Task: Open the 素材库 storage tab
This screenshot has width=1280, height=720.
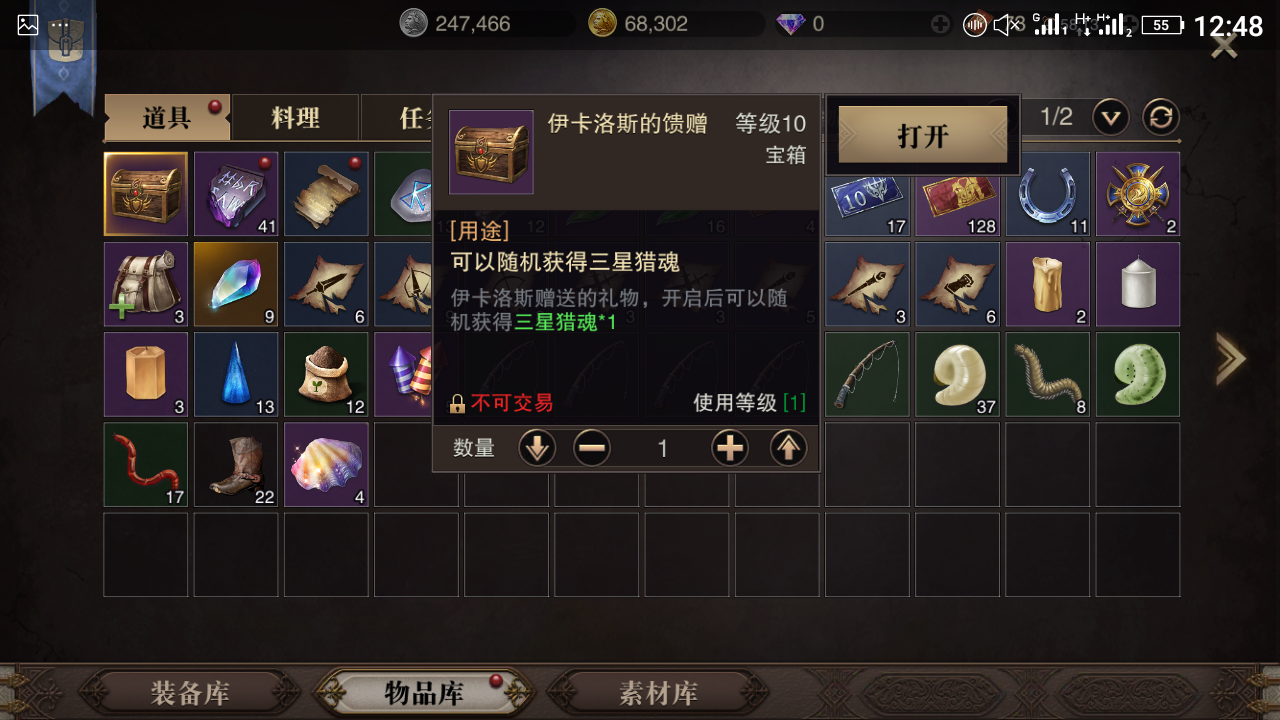Action: coord(658,693)
